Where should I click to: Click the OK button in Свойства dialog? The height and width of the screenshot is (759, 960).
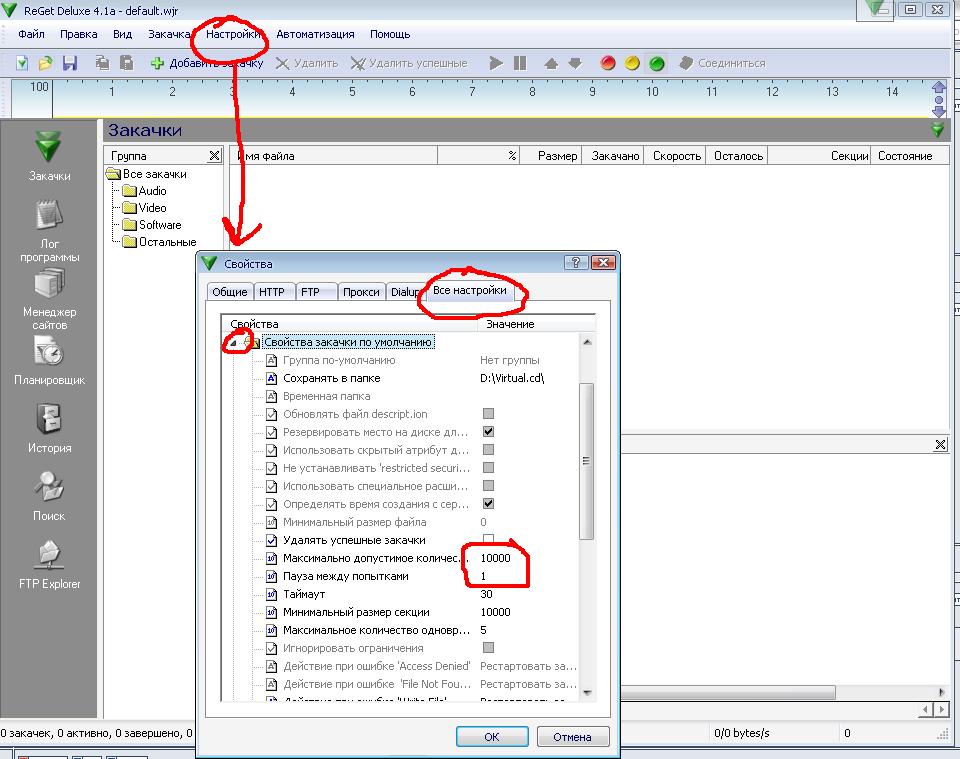click(x=491, y=737)
